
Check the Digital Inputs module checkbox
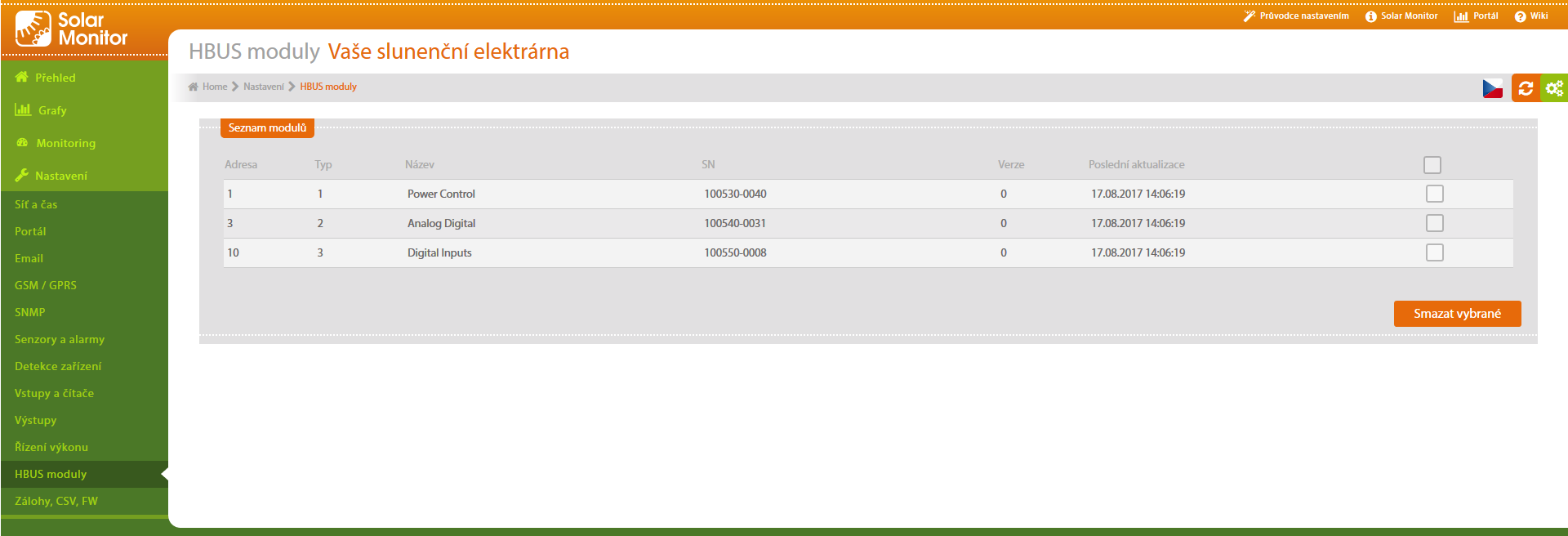point(1434,252)
